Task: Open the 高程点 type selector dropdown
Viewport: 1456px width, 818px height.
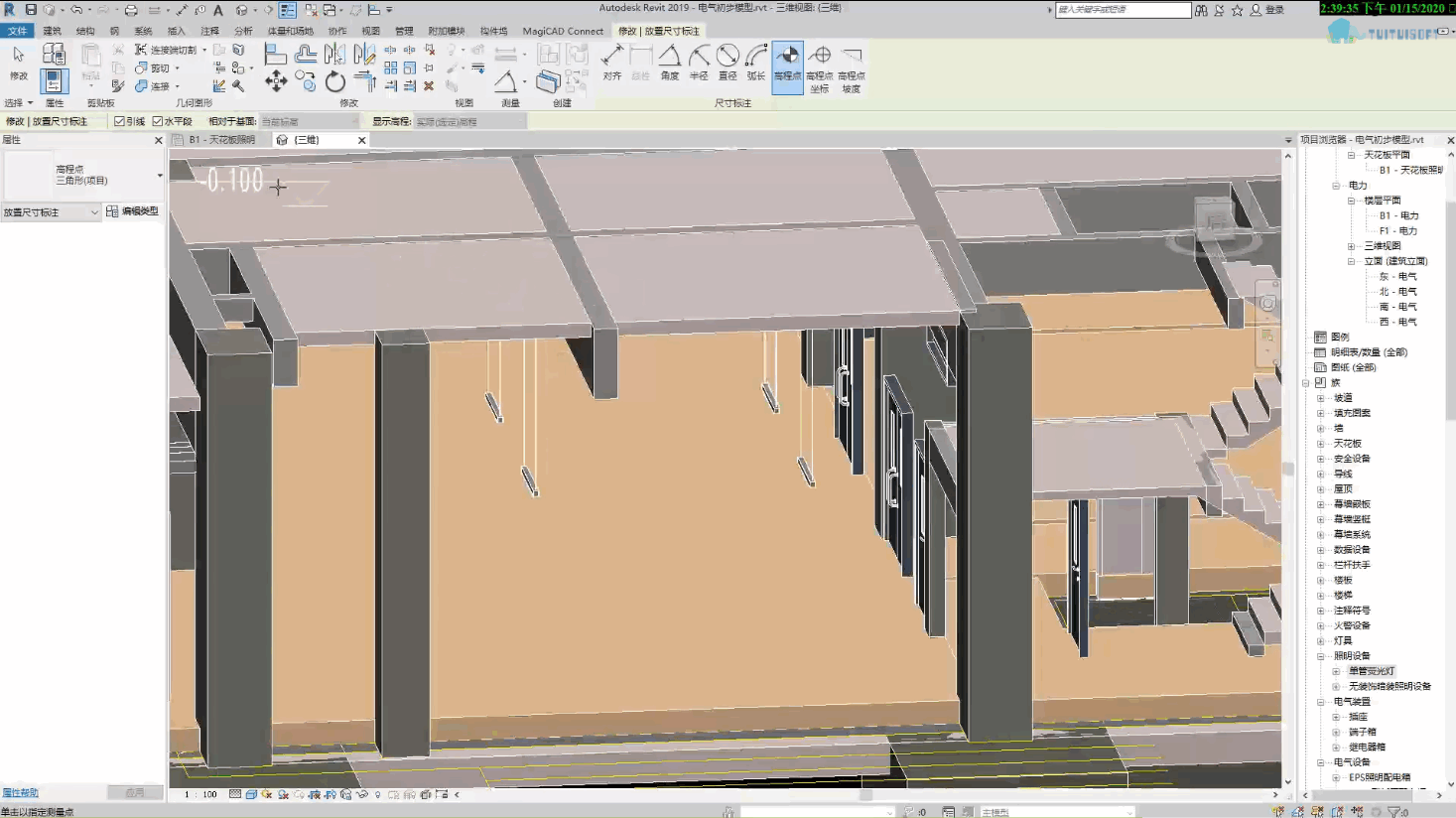Action: (x=84, y=175)
